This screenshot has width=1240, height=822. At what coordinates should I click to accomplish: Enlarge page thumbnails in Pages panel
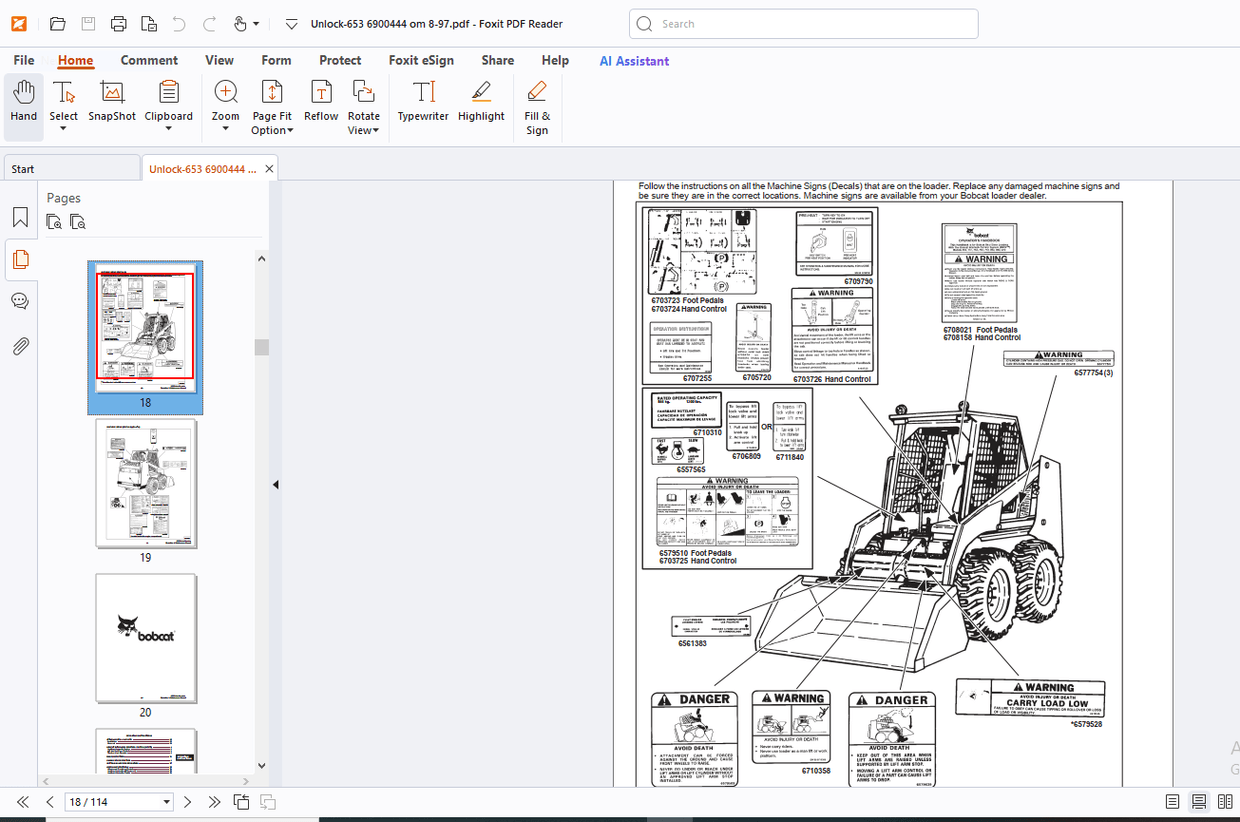(55, 222)
